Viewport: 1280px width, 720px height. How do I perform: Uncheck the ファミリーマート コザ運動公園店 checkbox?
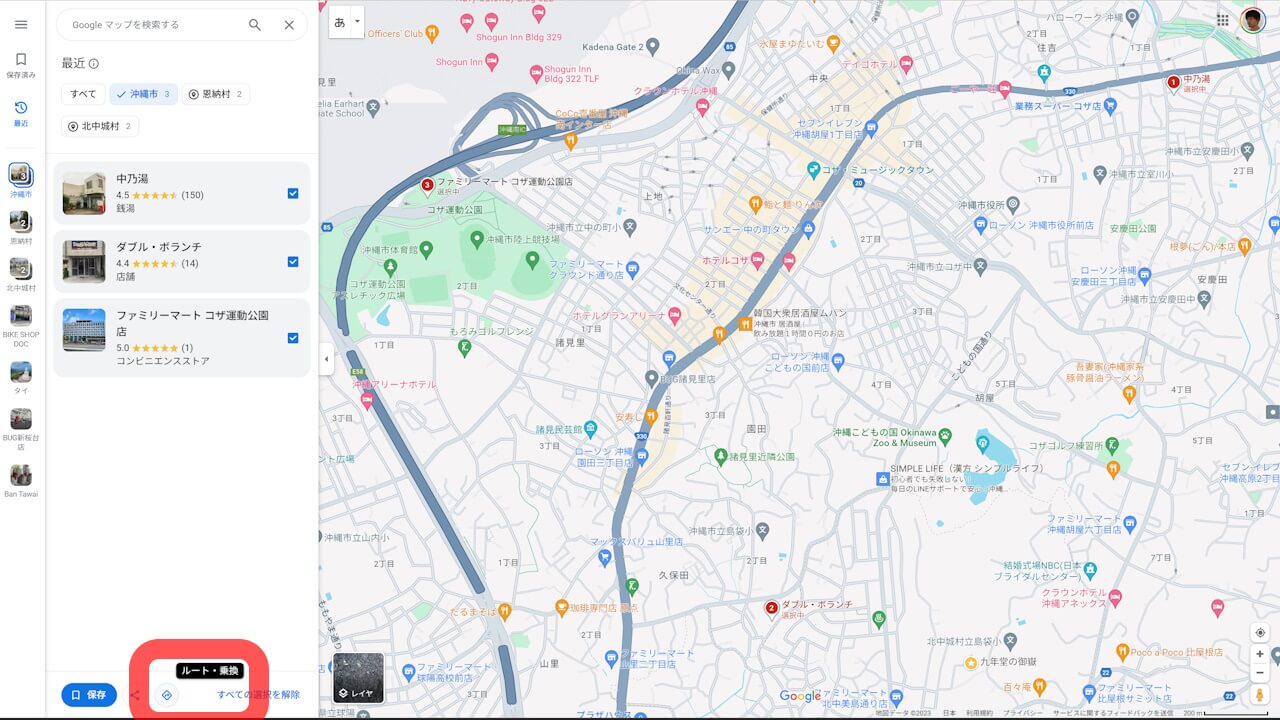pyautogui.click(x=292, y=336)
